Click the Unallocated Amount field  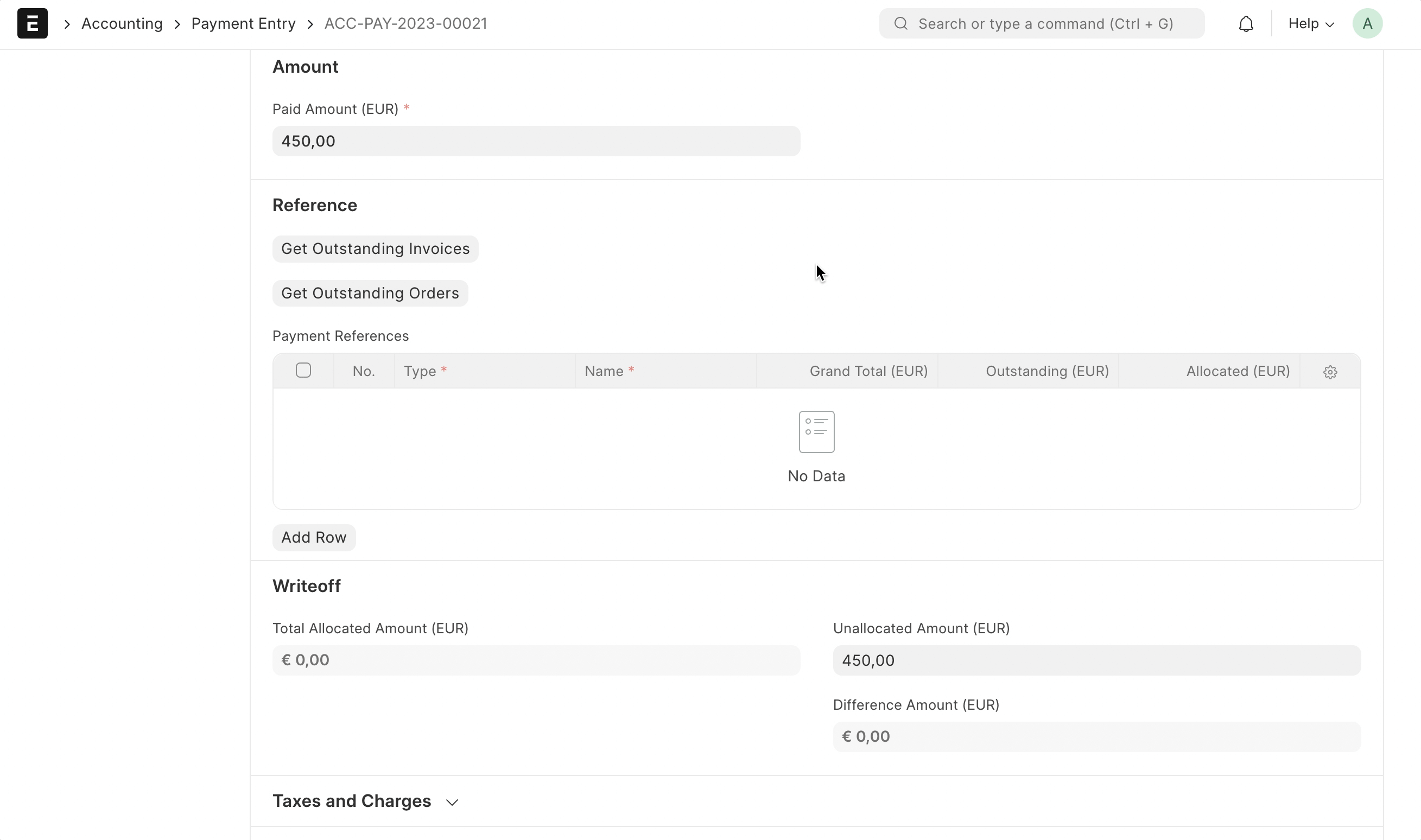(x=1095, y=659)
